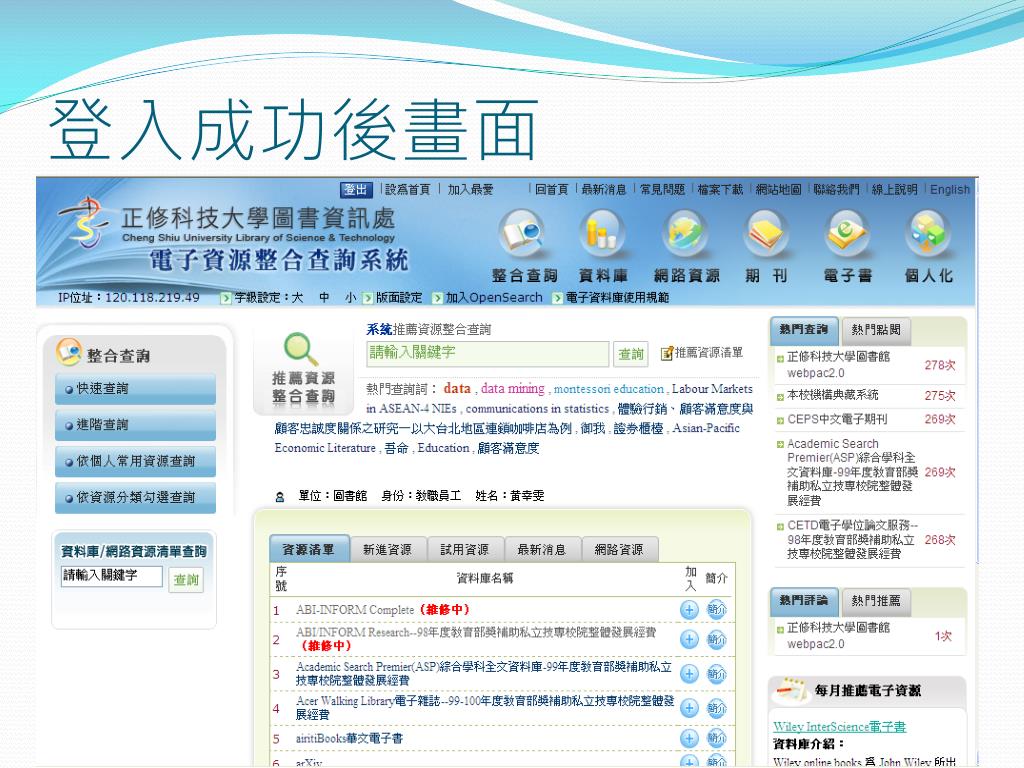1024x768 pixels.
Task: Add ABI/INFORM Research with plus icon
Action: [x=689, y=639]
